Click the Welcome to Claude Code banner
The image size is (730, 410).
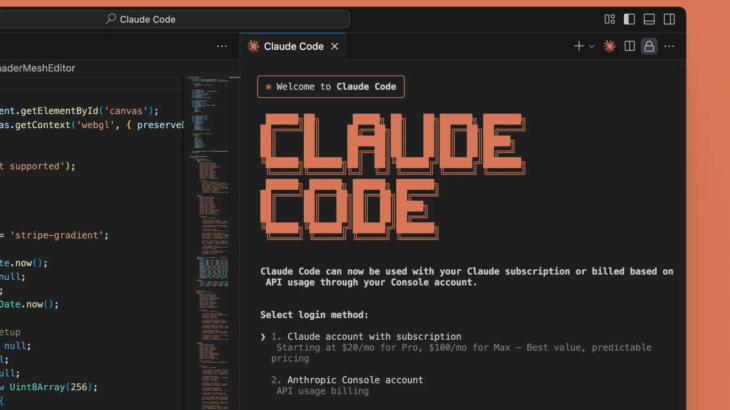(331, 87)
